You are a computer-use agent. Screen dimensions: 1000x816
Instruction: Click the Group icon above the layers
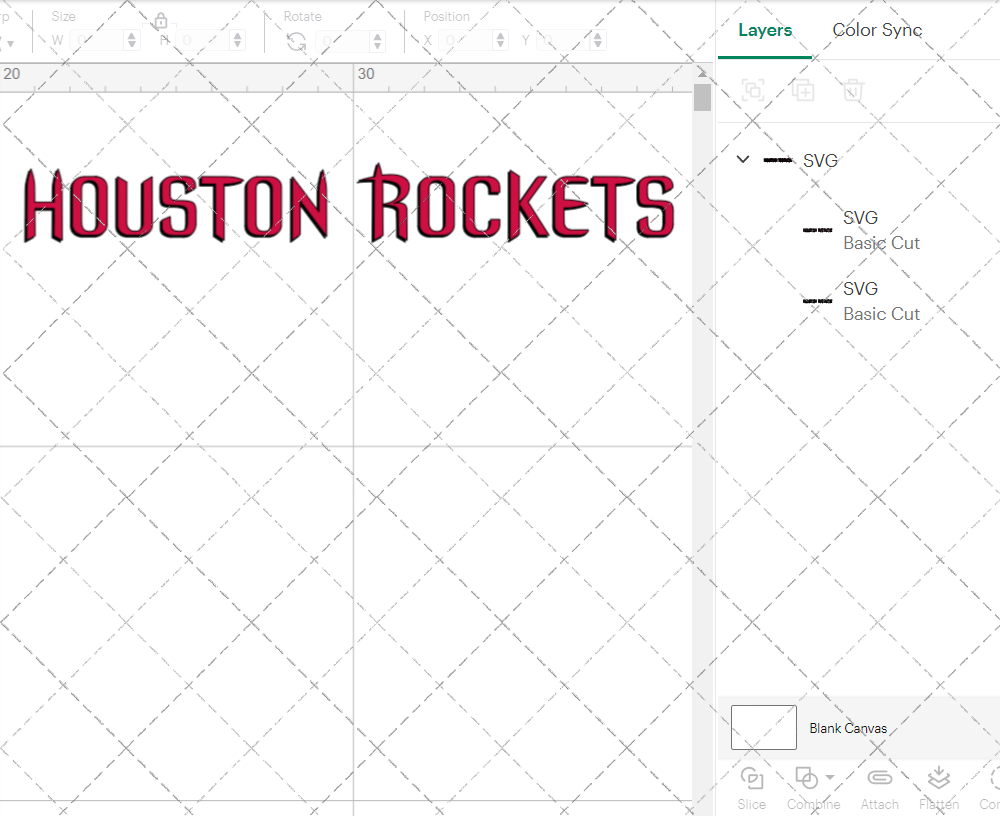pos(752,90)
